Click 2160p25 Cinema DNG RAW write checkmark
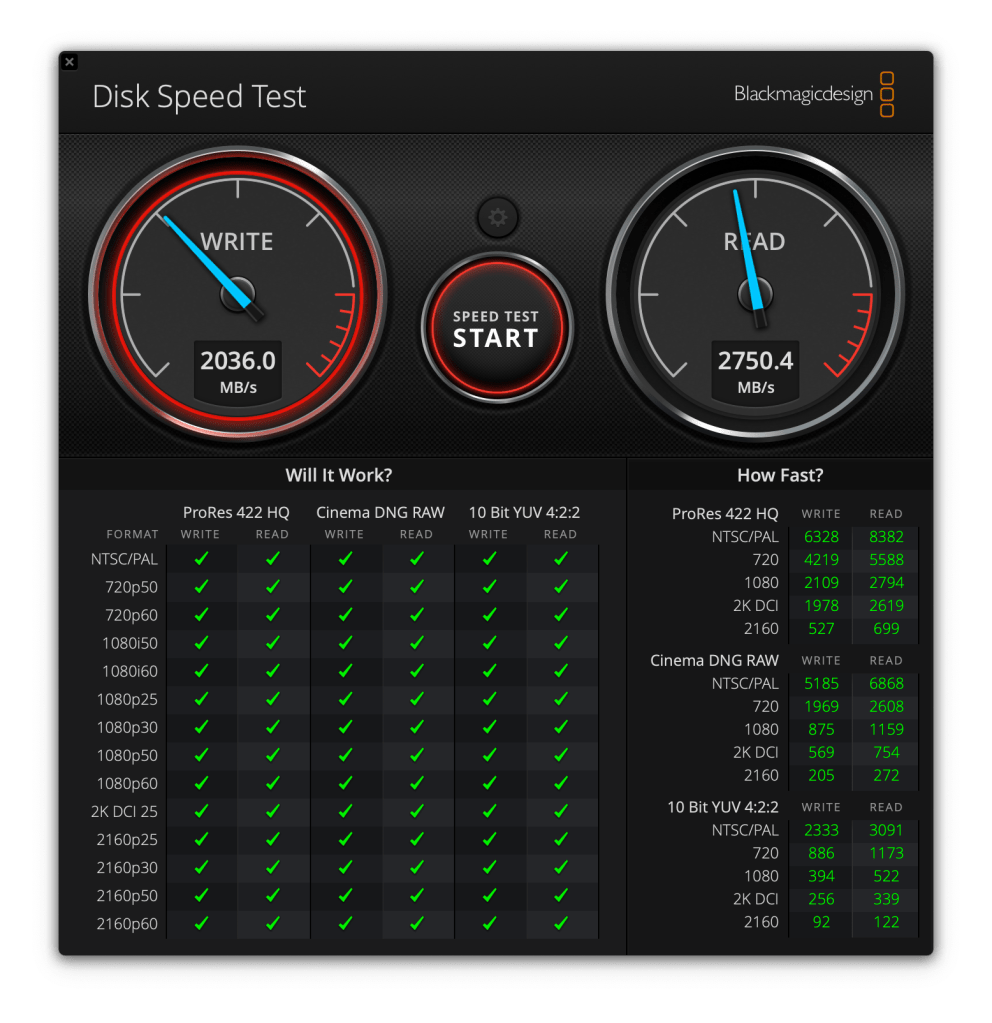Image resolution: width=992 pixels, height=1023 pixels. click(345, 839)
